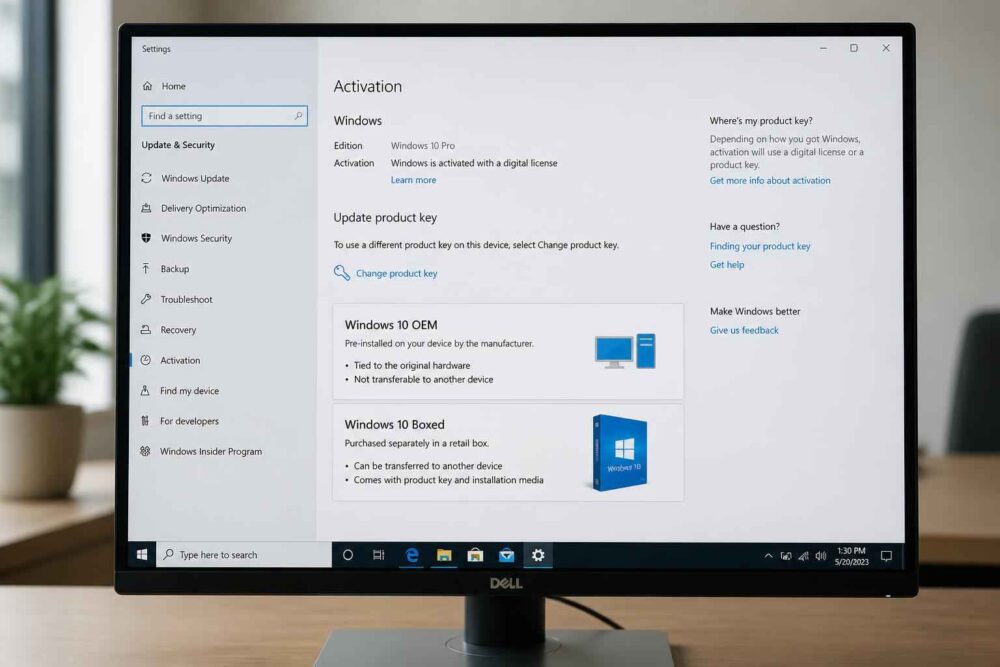The height and width of the screenshot is (667, 1000).
Task: Open the Windows Insider Program page
Action: (210, 451)
